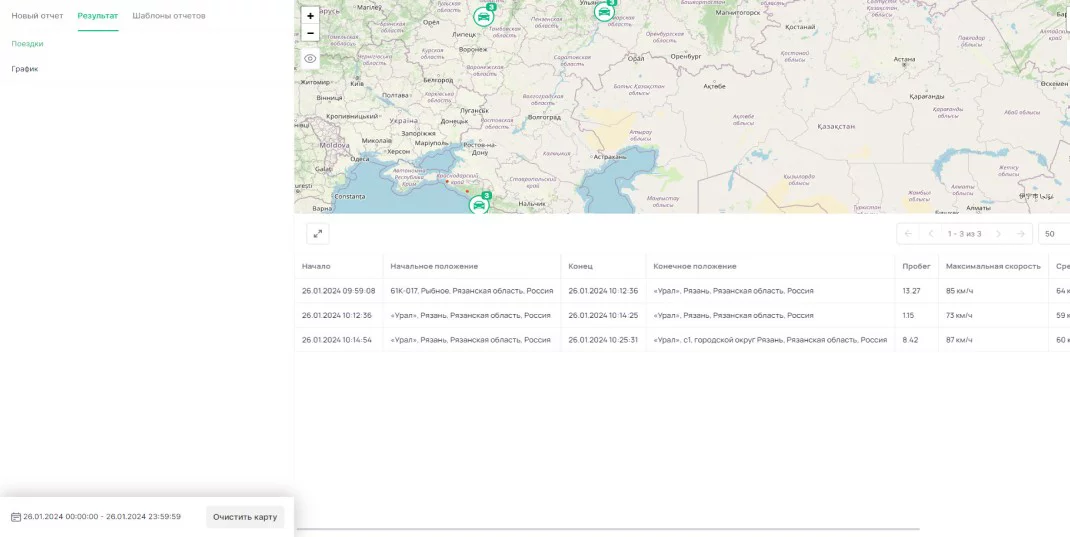Click start location 61К-017, Рыбное cell
Viewport: 1070px width, 537px height.
[x=472, y=291]
